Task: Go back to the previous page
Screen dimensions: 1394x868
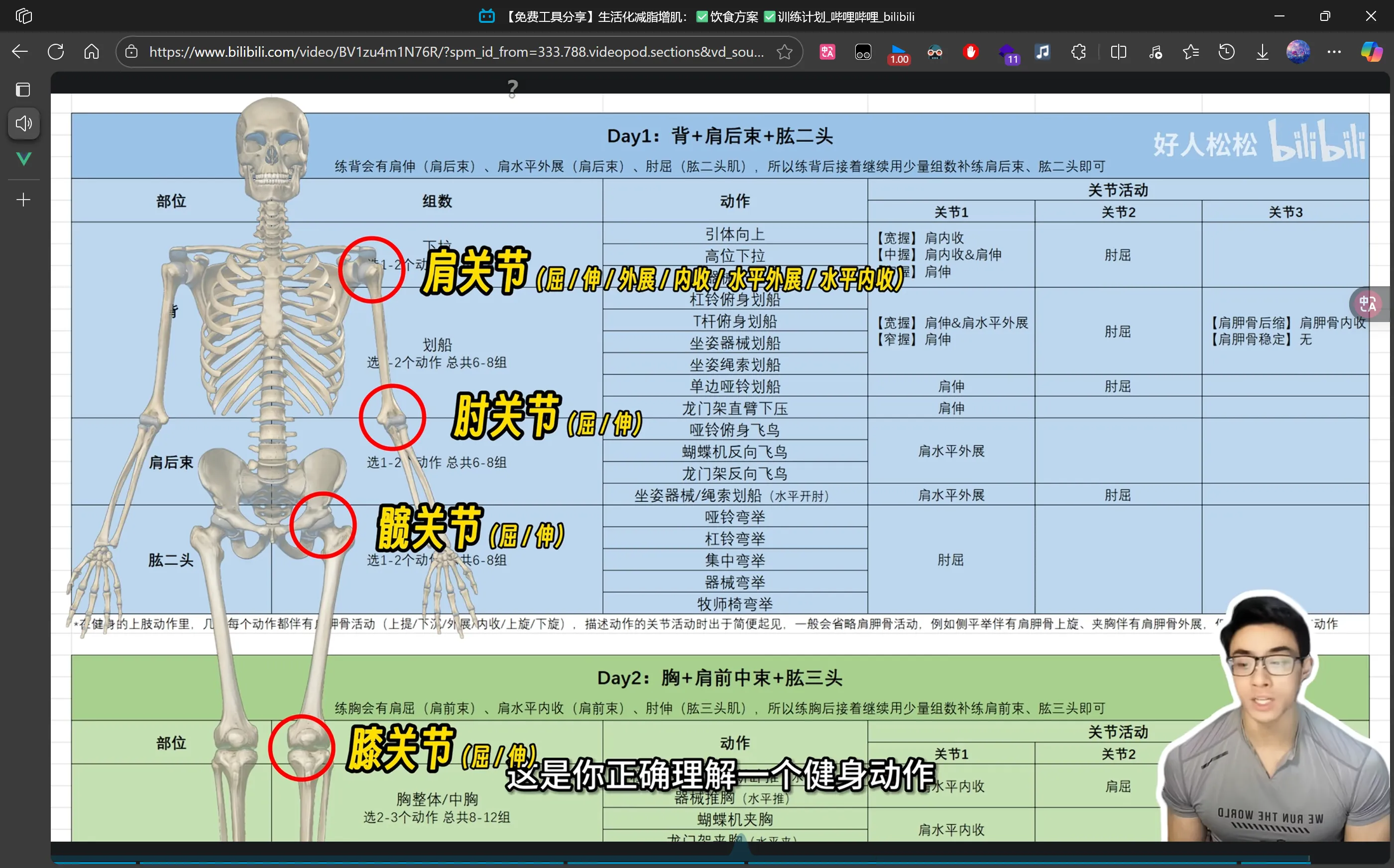Action: pos(20,52)
